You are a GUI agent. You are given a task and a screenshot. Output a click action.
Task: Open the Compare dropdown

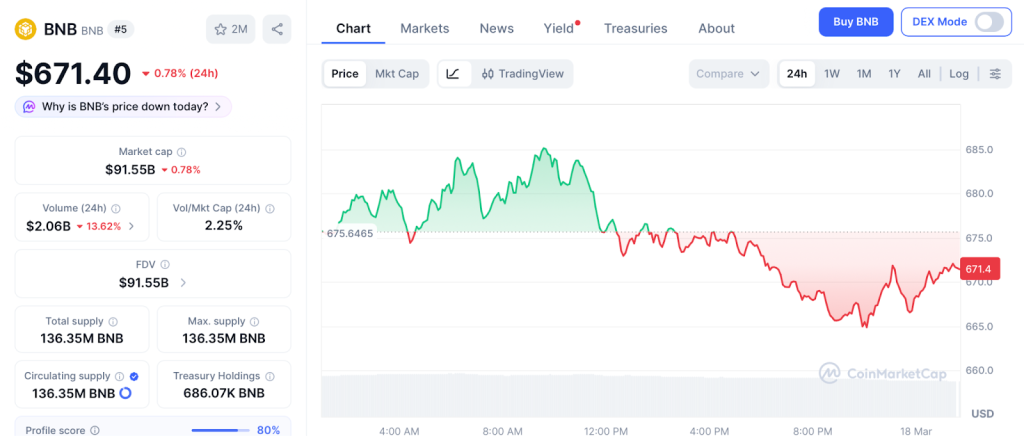(x=728, y=74)
